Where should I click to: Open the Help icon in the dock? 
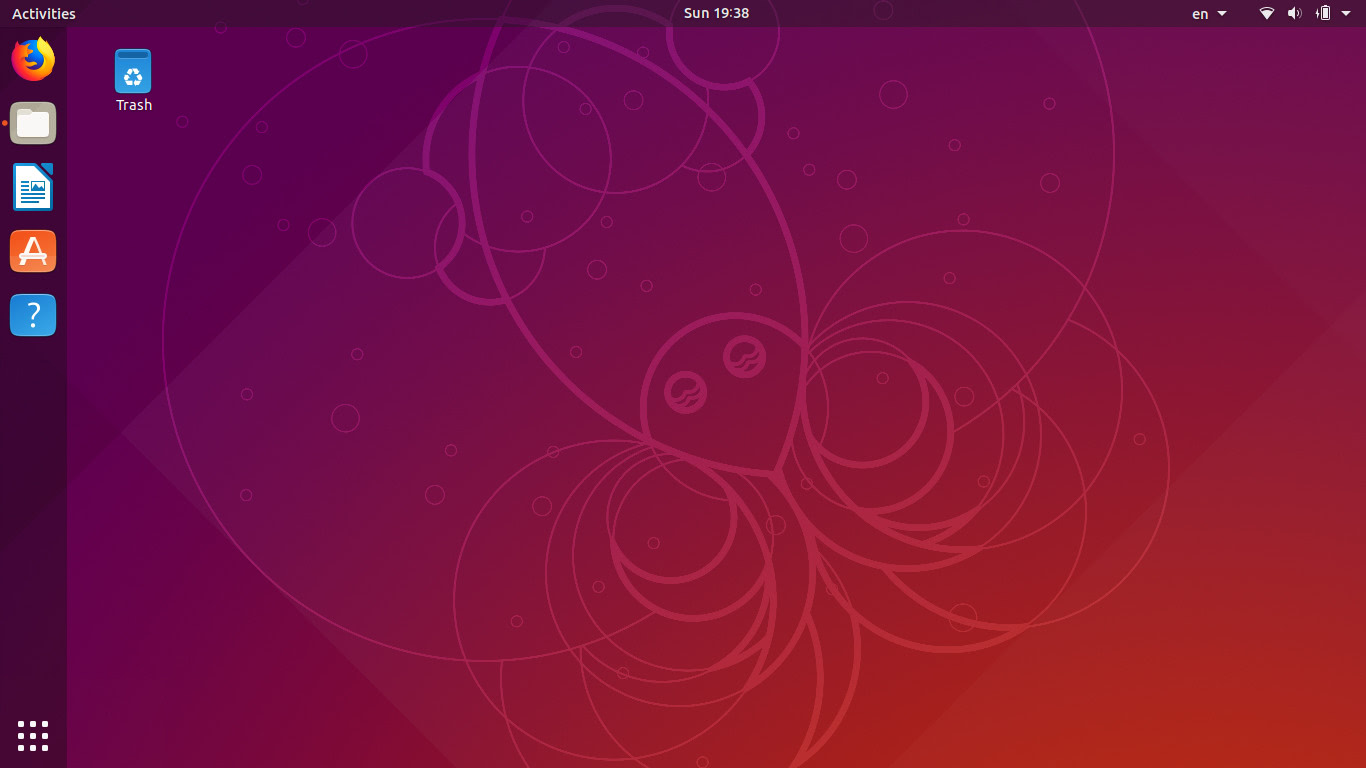[x=33, y=315]
